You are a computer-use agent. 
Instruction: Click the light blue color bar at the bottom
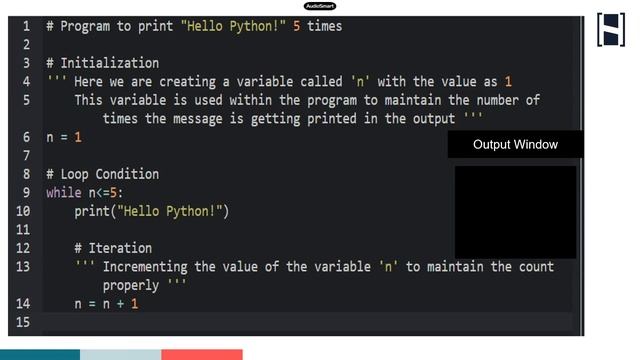120,354
